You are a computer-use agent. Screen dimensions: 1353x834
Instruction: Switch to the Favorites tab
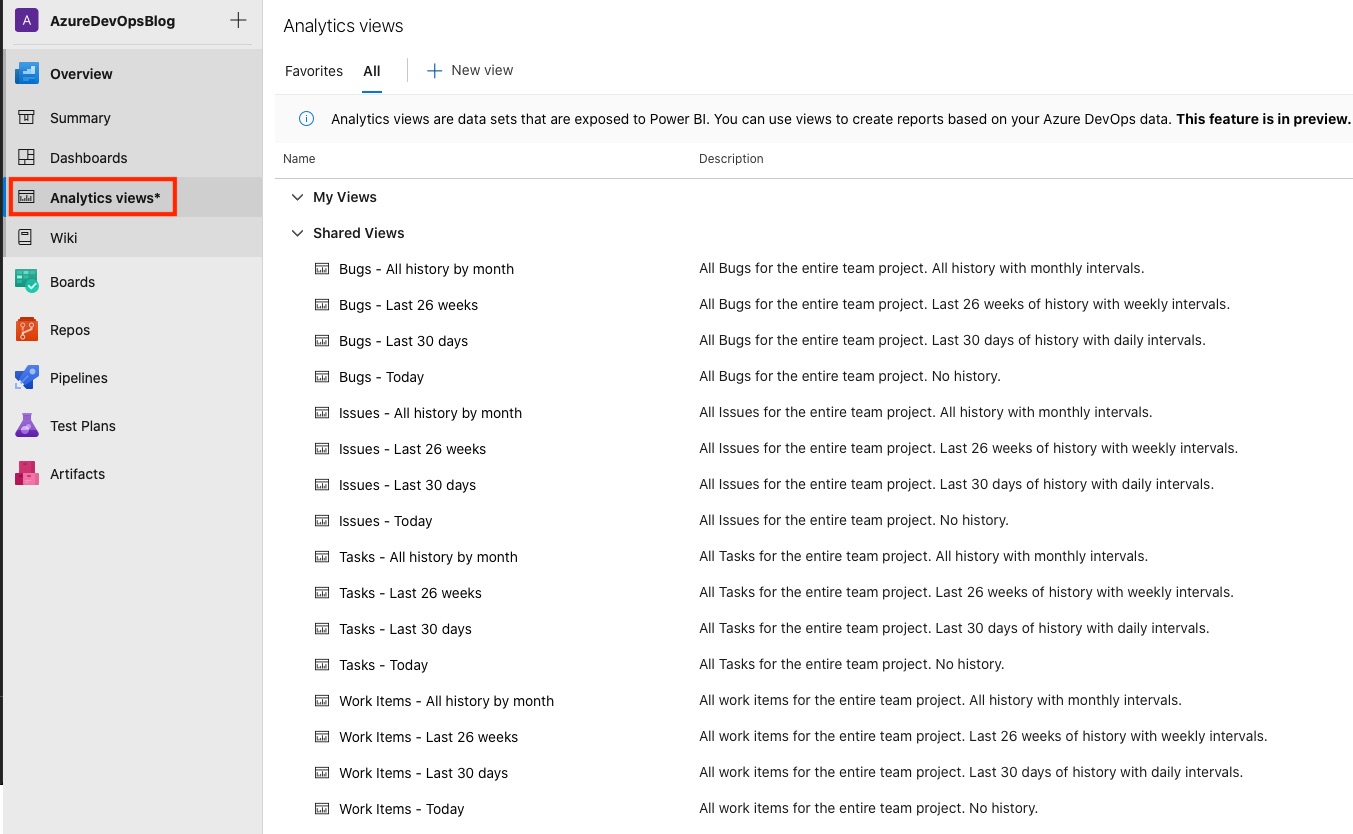[x=314, y=71]
